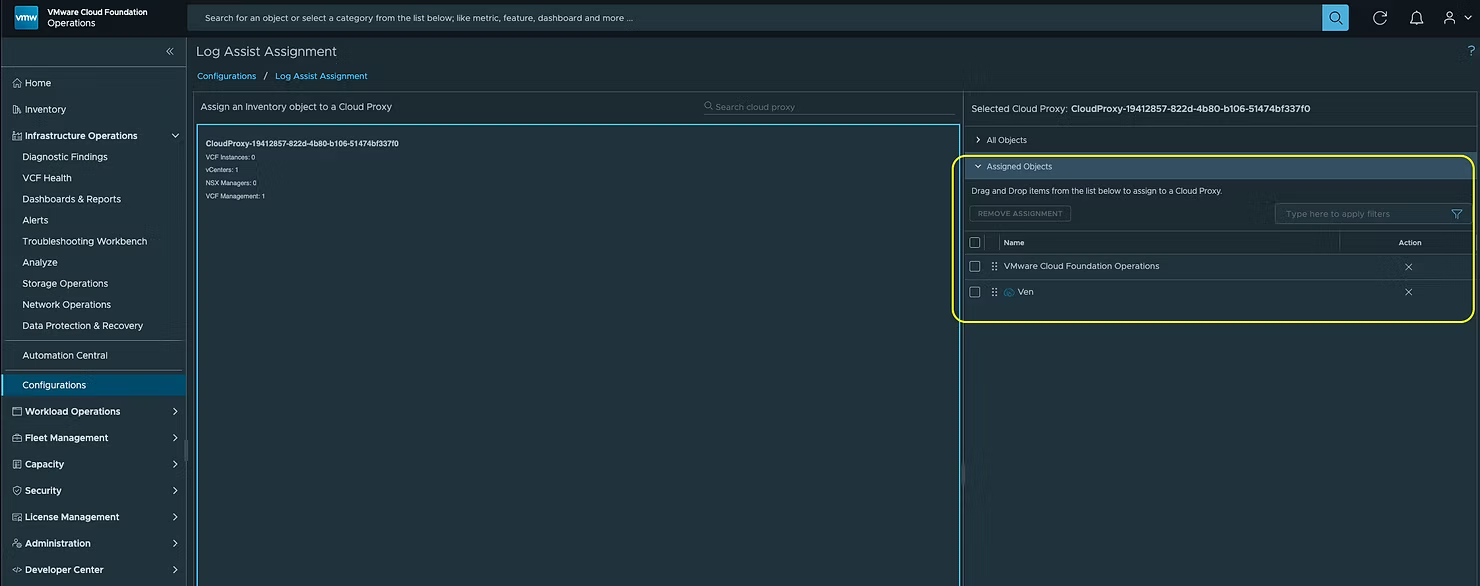Open the notifications bell

click(x=1416, y=18)
